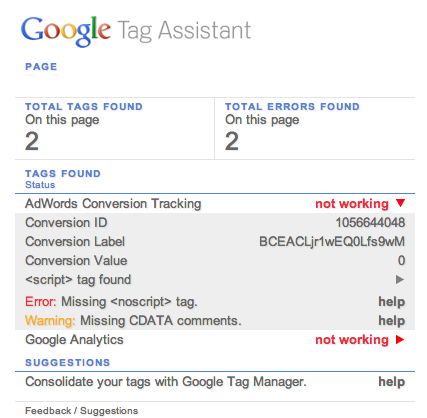Open help for Missing CDATA comments warning
427x418 pixels.
391,320
